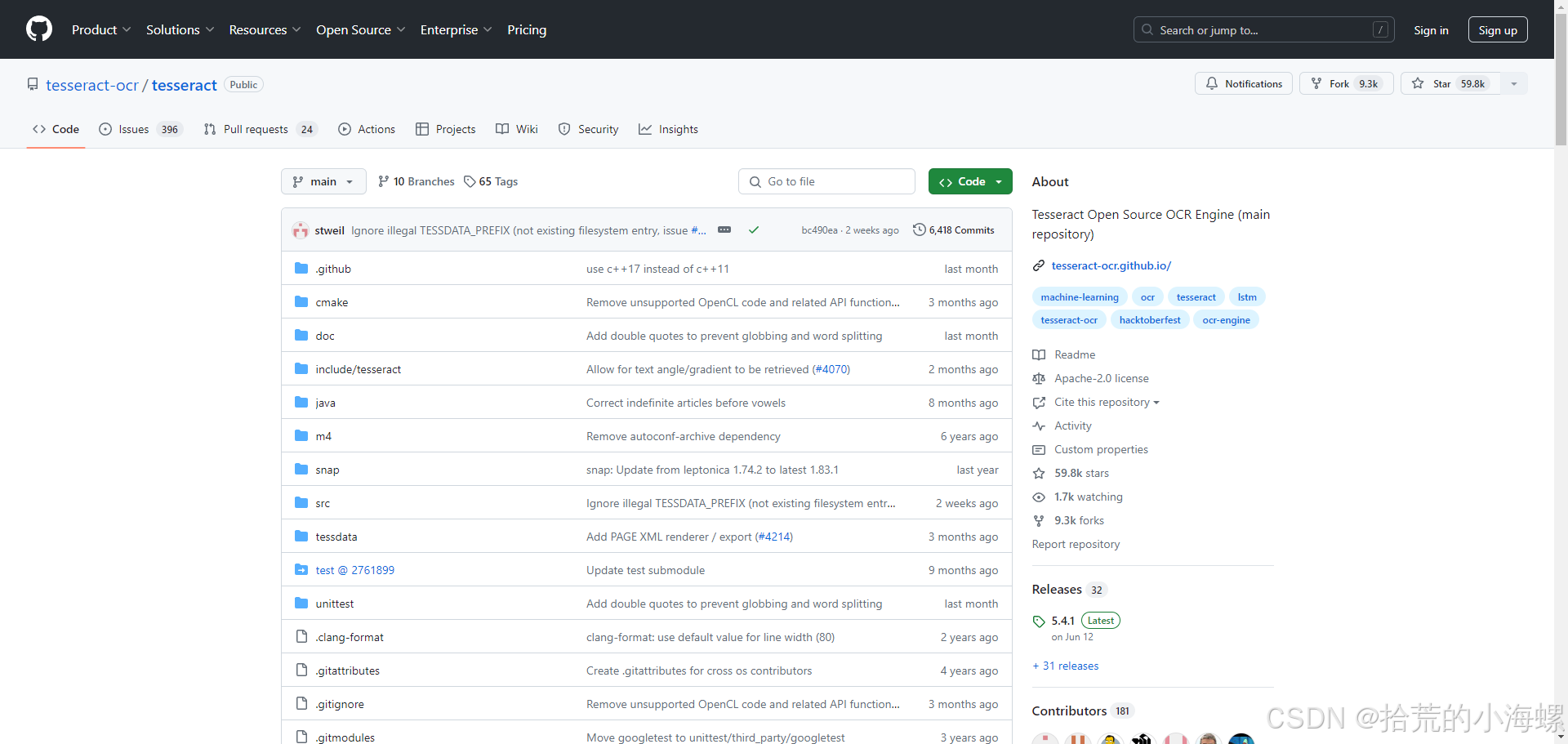Click the ocr-engine topic tag

point(1226,320)
